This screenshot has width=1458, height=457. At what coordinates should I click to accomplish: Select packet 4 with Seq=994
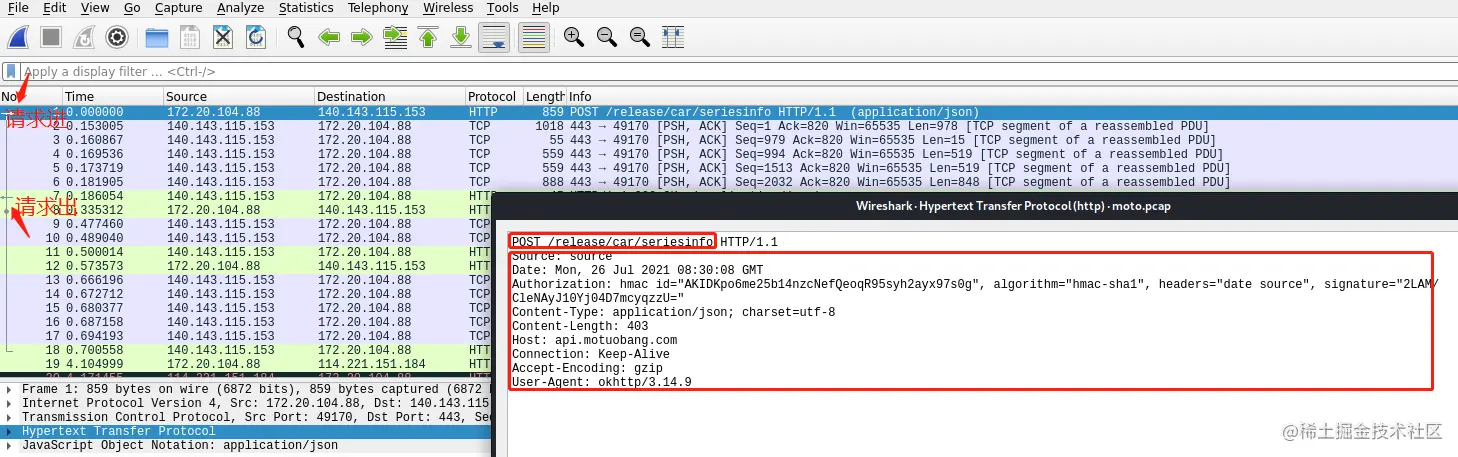tap(728, 154)
